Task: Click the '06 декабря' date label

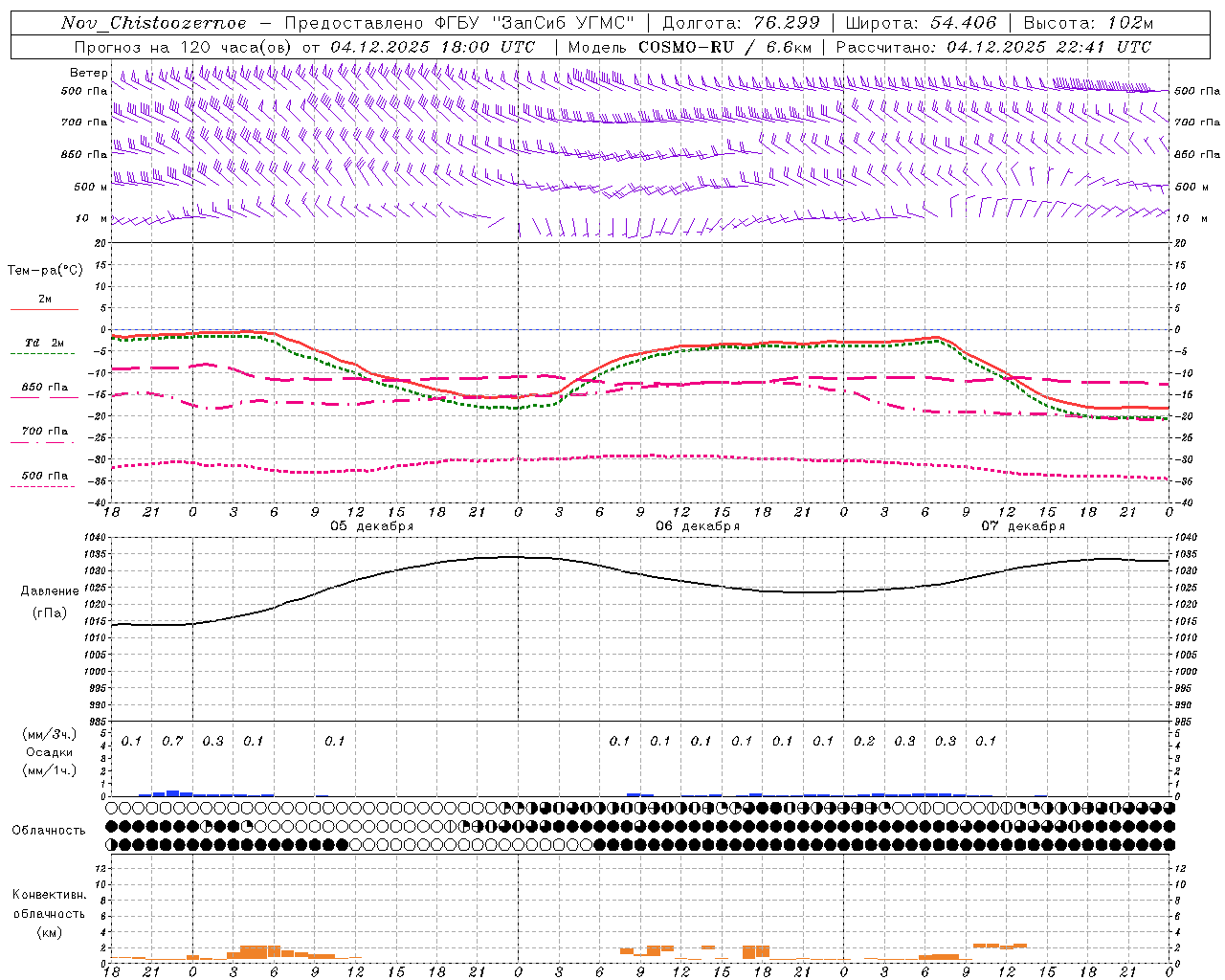Action: click(697, 526)
